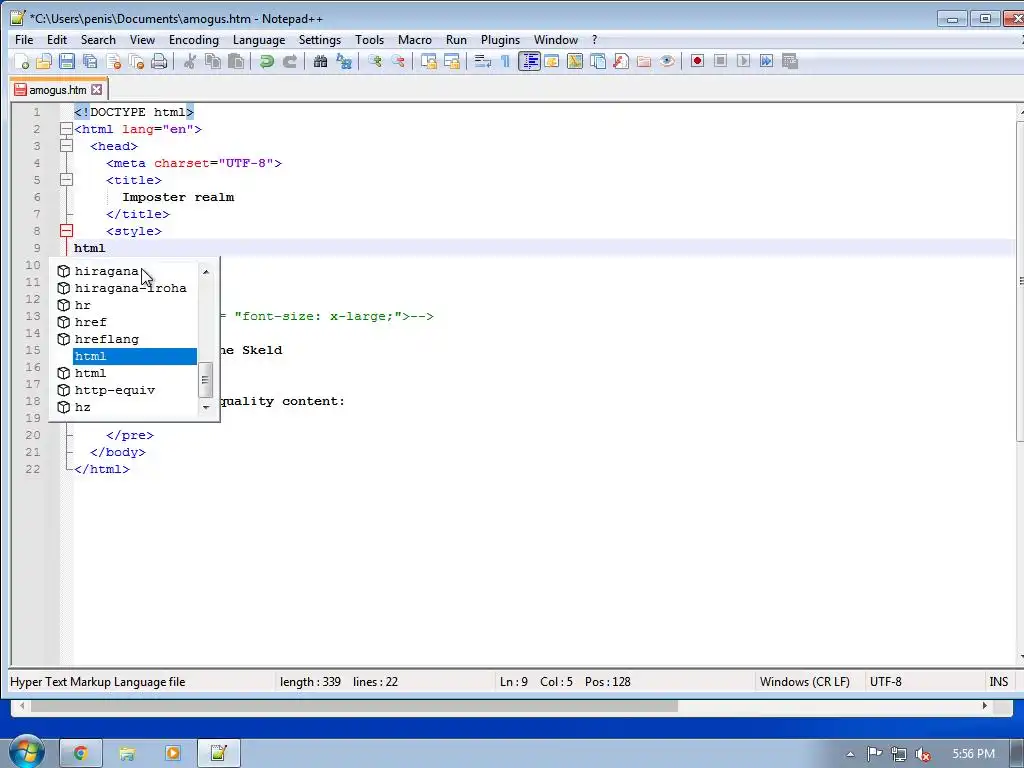
Task: Open the ? help menu
Action: tap(594, 40)
